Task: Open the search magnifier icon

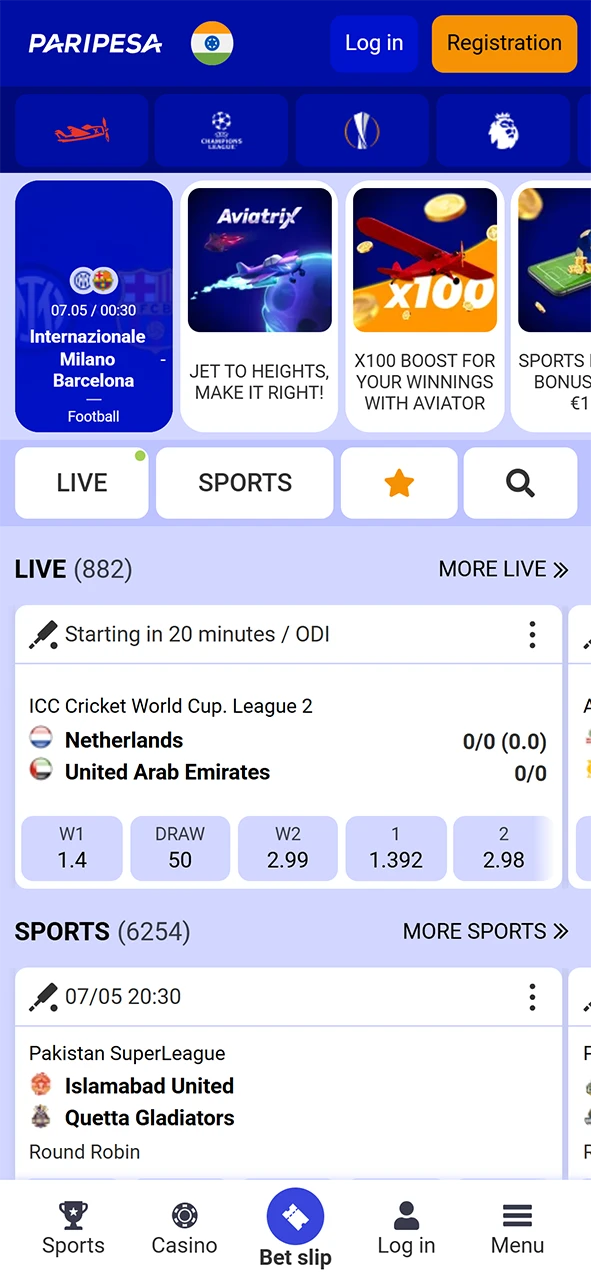Action: coord(520,482)
